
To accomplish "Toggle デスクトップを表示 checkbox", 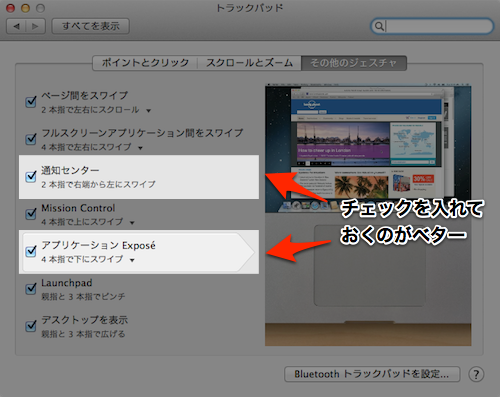I will point(31,325).
